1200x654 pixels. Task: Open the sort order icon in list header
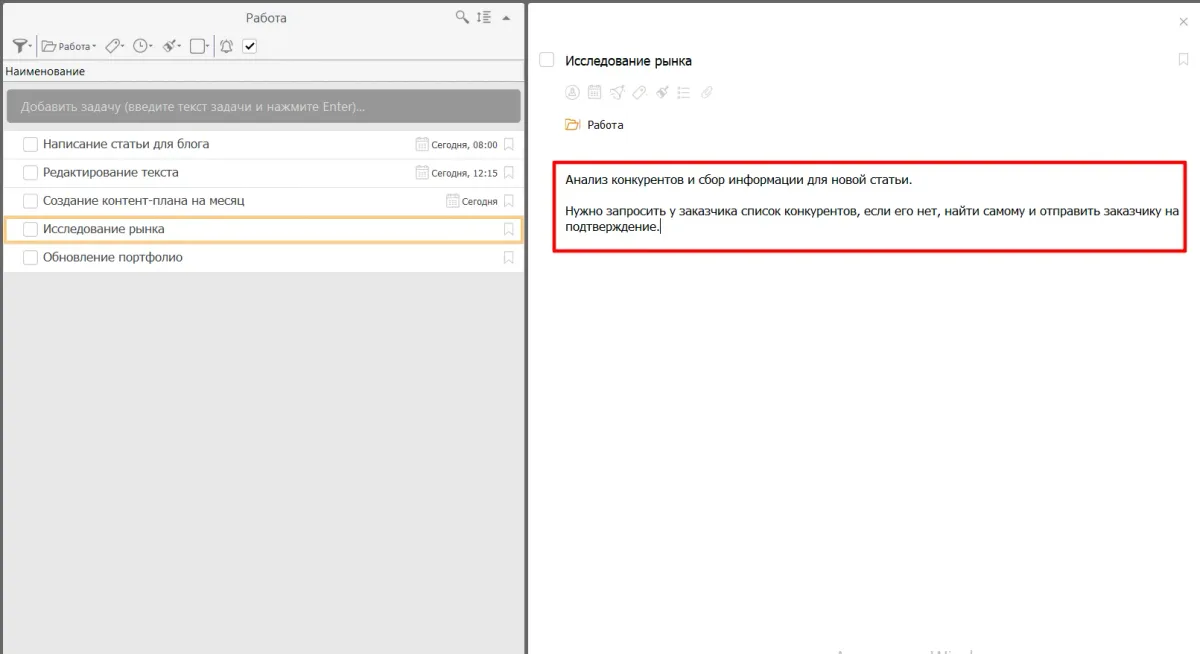(x=484, y=17)
